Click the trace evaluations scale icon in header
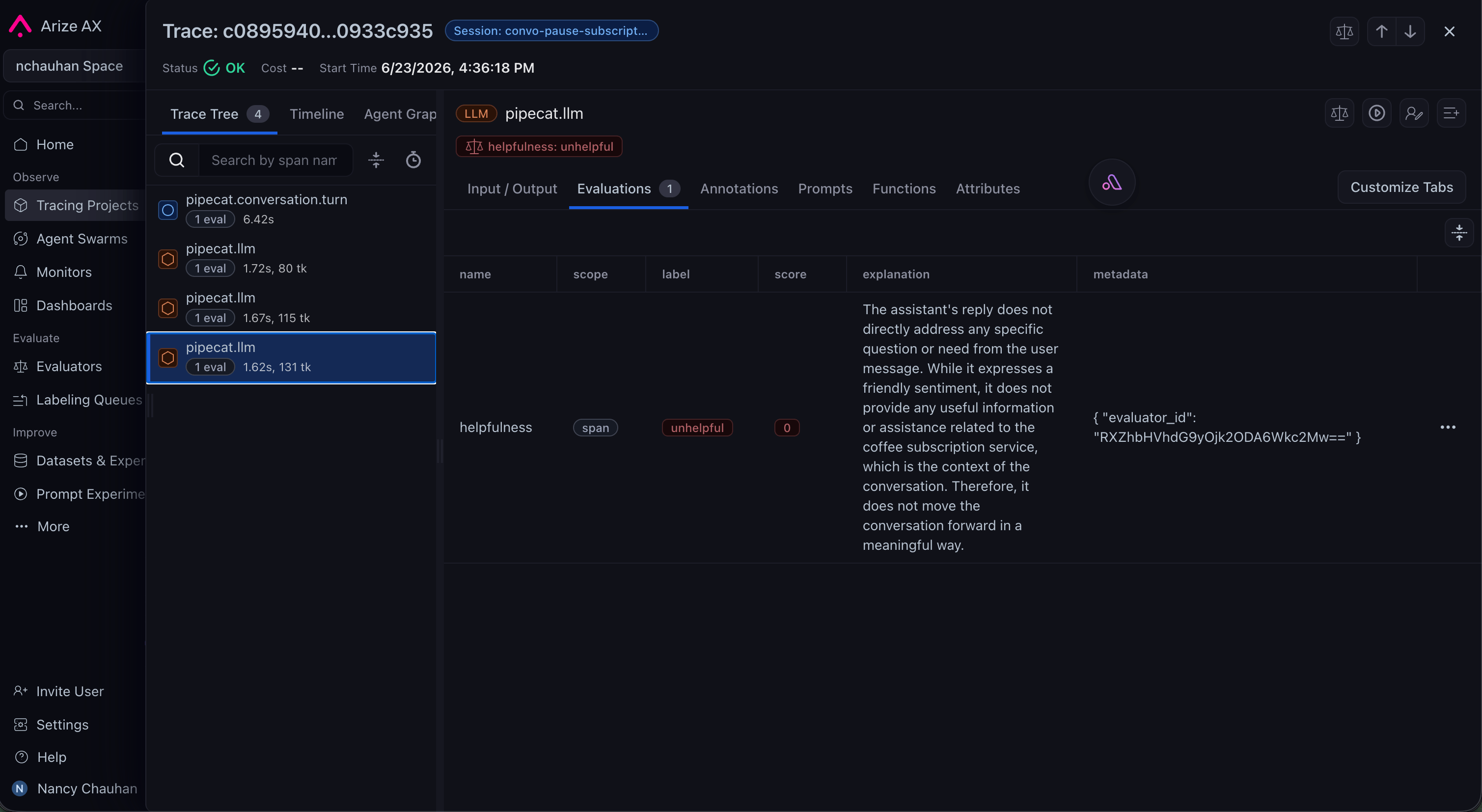The width and height of the screenshot is (1482, 812). [1345, 31]
